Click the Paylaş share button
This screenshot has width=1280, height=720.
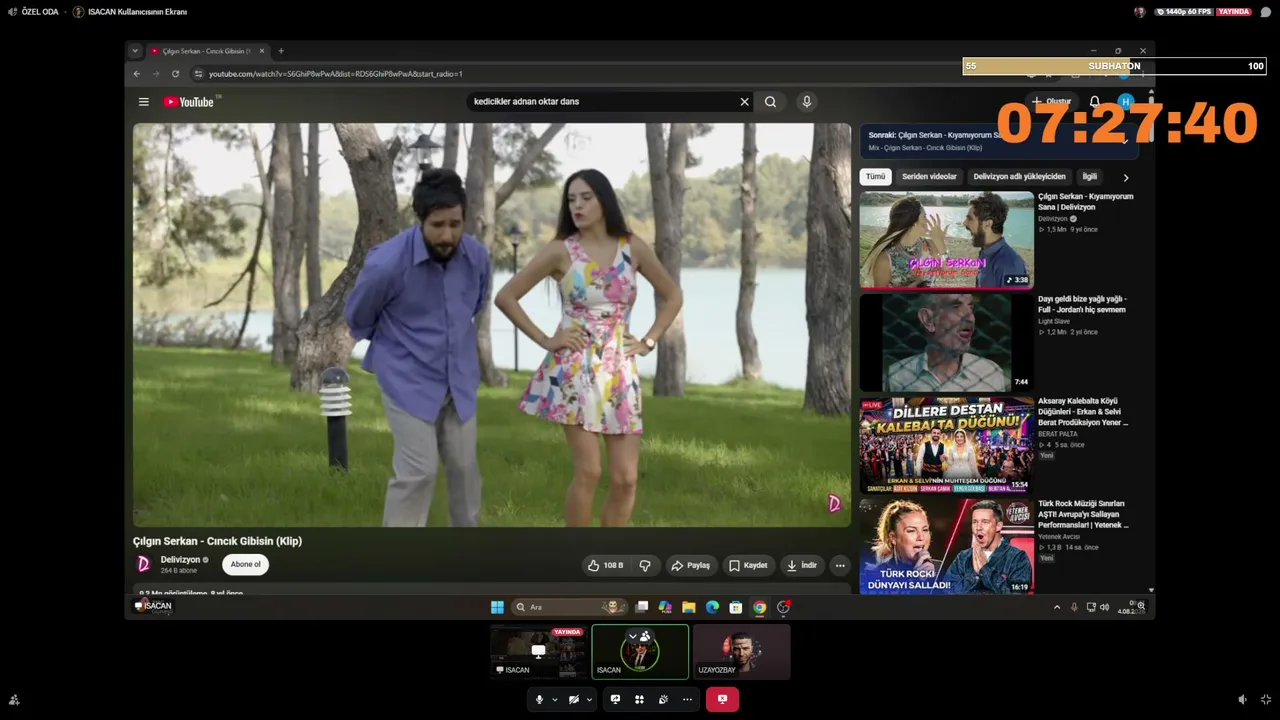pyautogui.click(x=690, y=565)
